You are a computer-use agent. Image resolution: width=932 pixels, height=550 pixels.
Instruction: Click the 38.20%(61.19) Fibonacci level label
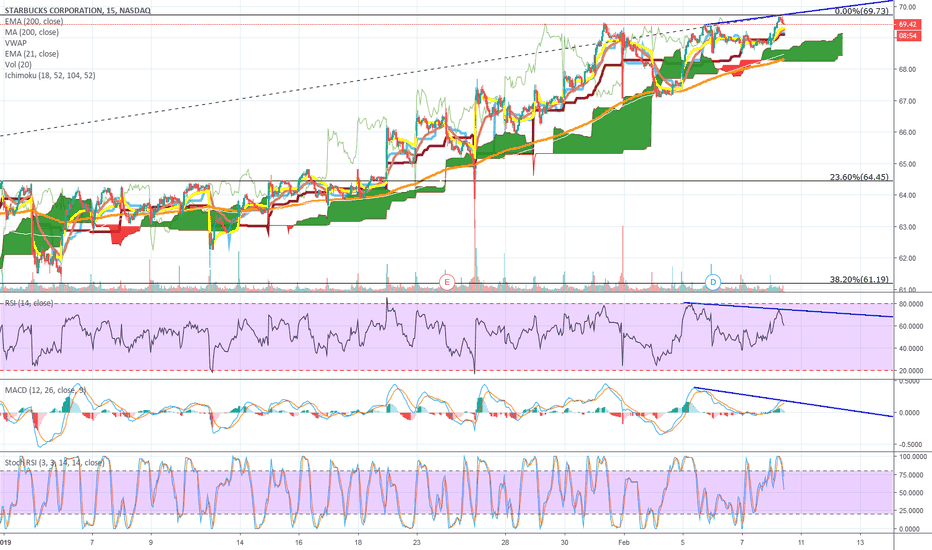pos(859,279)
